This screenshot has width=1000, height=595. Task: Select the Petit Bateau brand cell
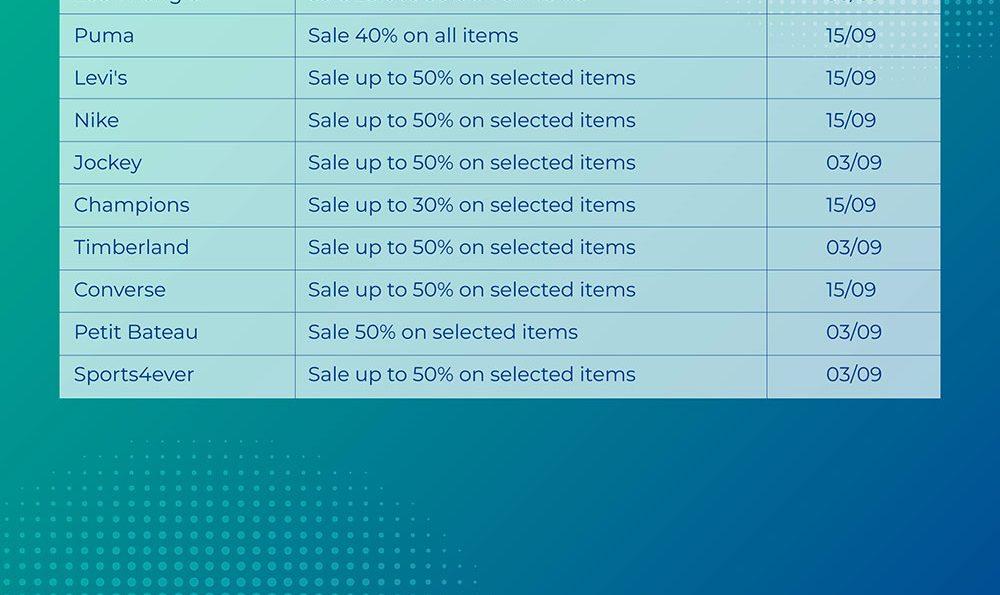pos(136,332)
